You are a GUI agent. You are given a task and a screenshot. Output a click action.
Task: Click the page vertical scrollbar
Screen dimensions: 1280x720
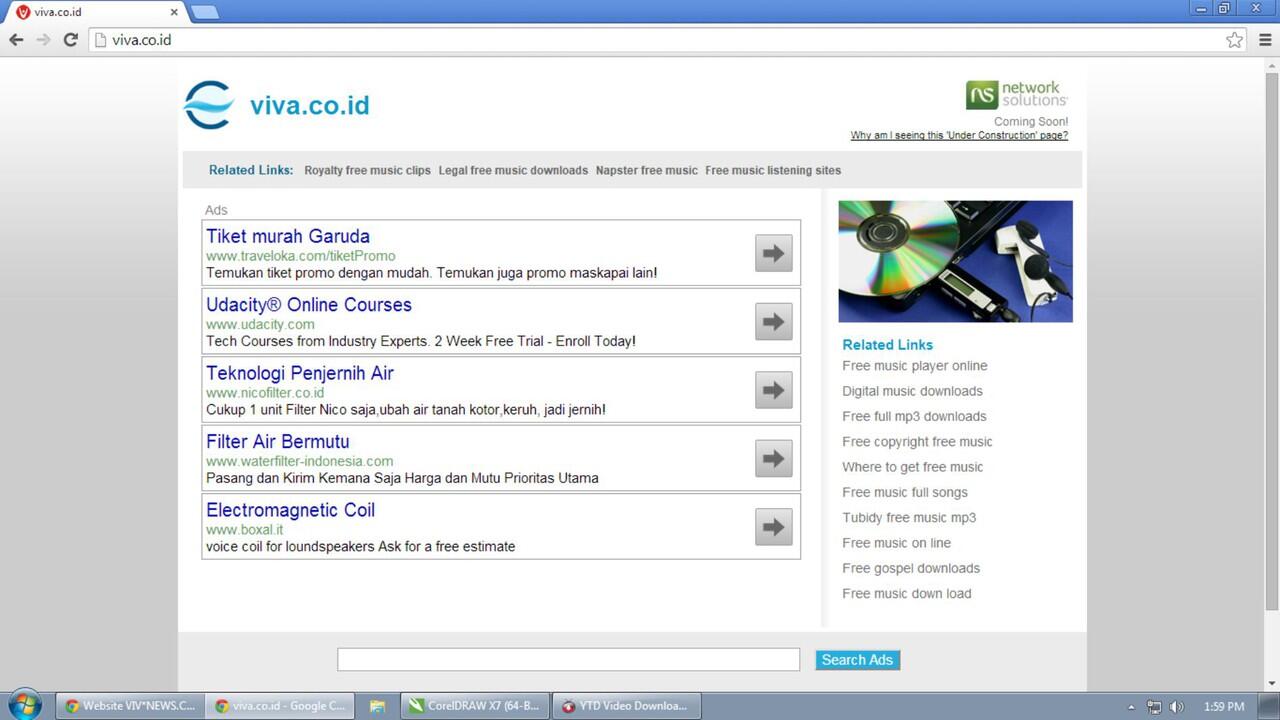click(x=1272, y=341)
